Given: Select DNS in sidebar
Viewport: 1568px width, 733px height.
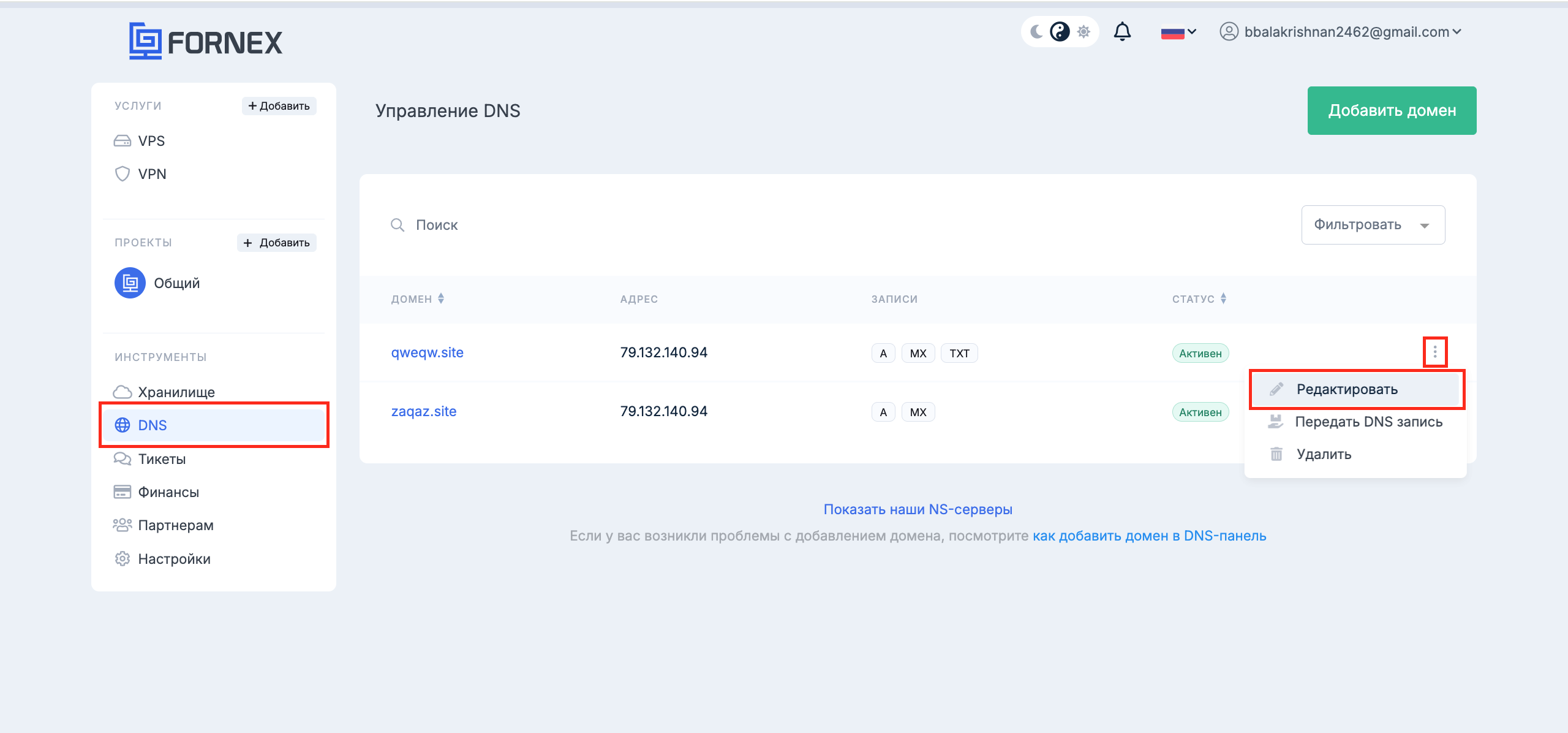Looking at the screenshot, I should click(x=214, y=425).
